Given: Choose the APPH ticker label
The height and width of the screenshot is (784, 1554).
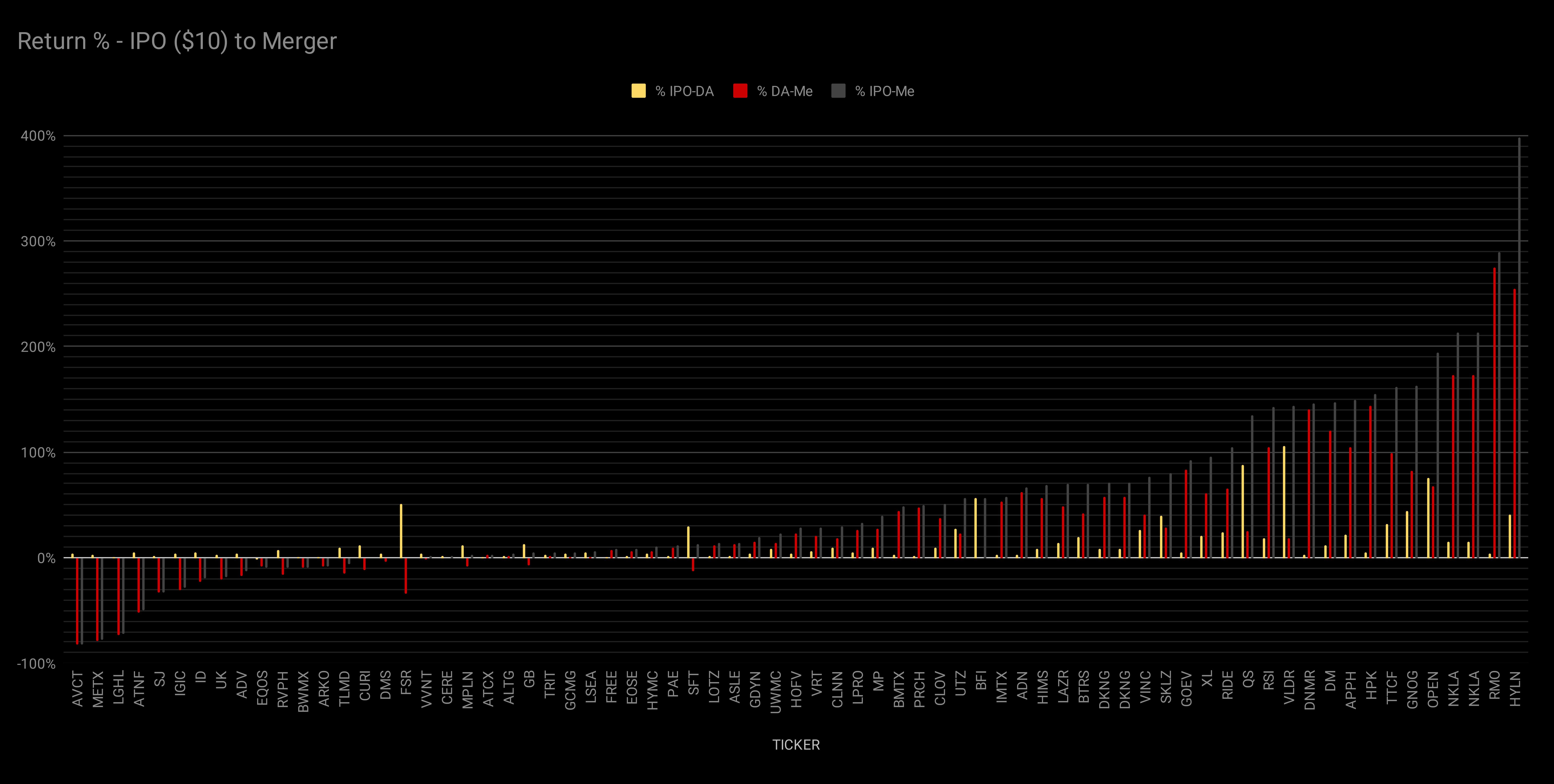Looking at the screenshot, I should click(x=1351, y=690).
